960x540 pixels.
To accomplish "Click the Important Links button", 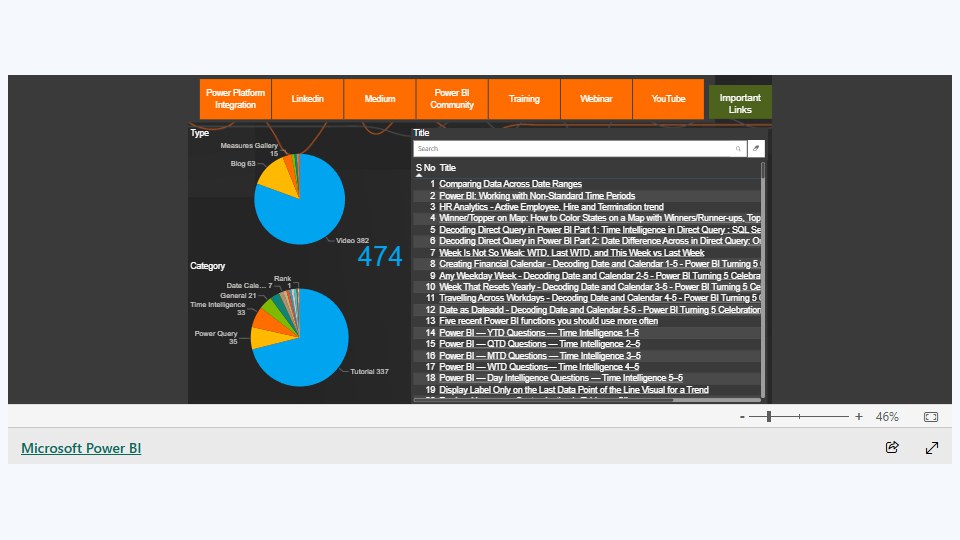I will point(740,102).
